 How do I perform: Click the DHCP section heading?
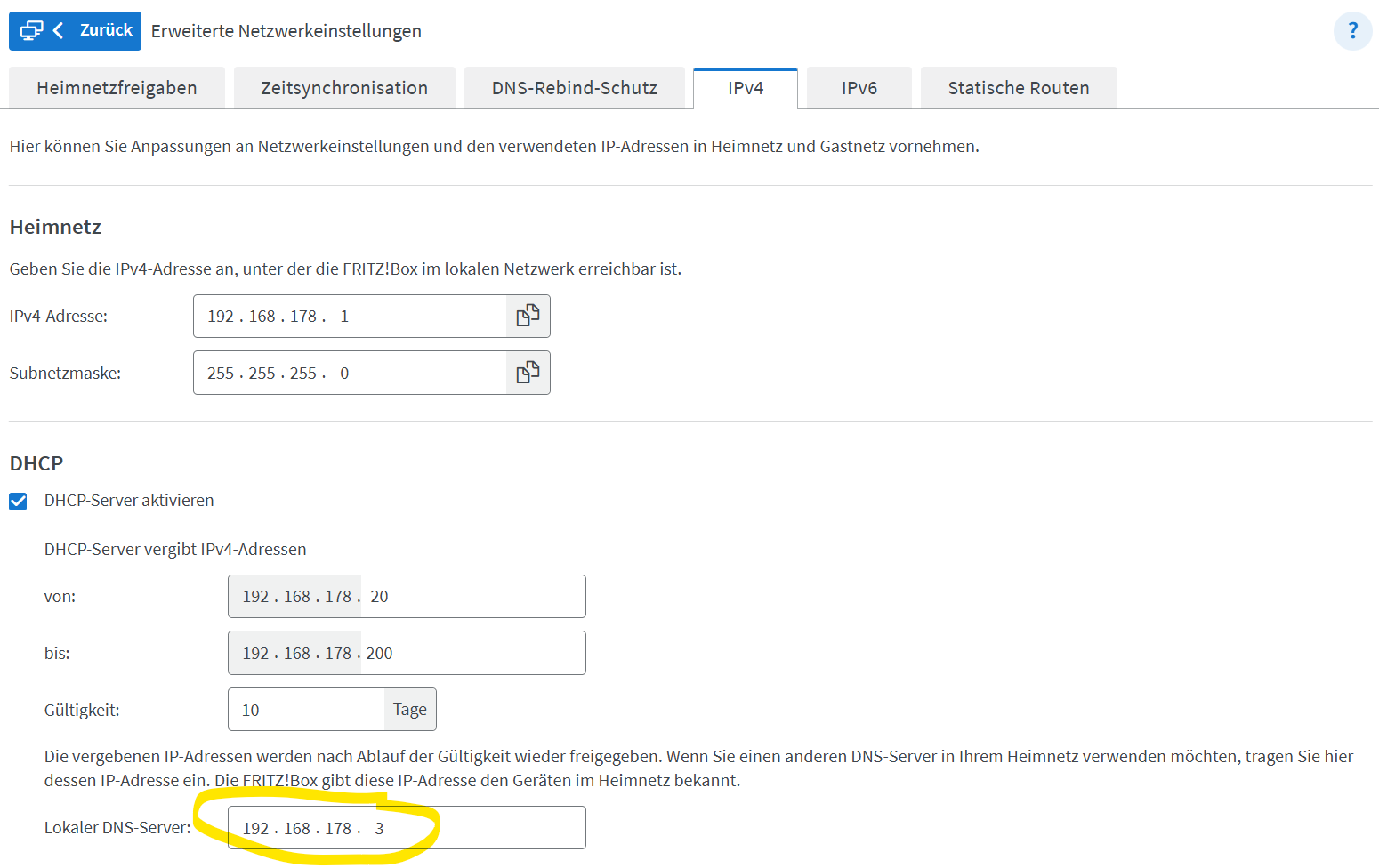tap(36, 463)
